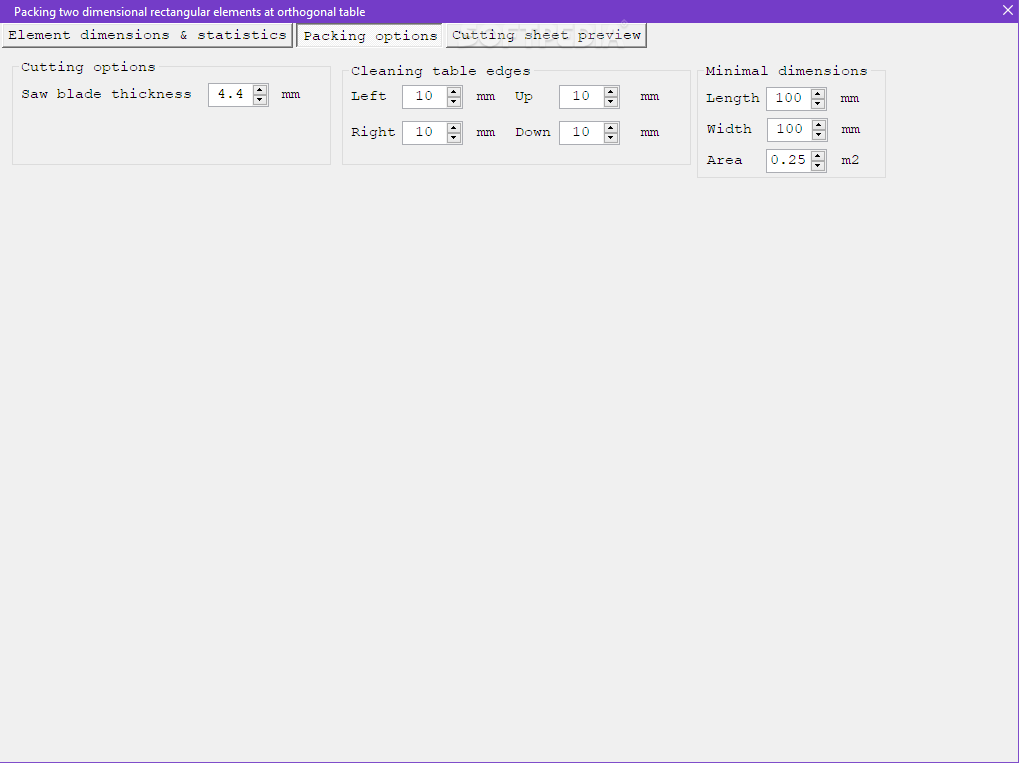Screen dimensions: 1019x763
Task: Switch to Cutting sheet preview tab
Action: pos(547,35)
